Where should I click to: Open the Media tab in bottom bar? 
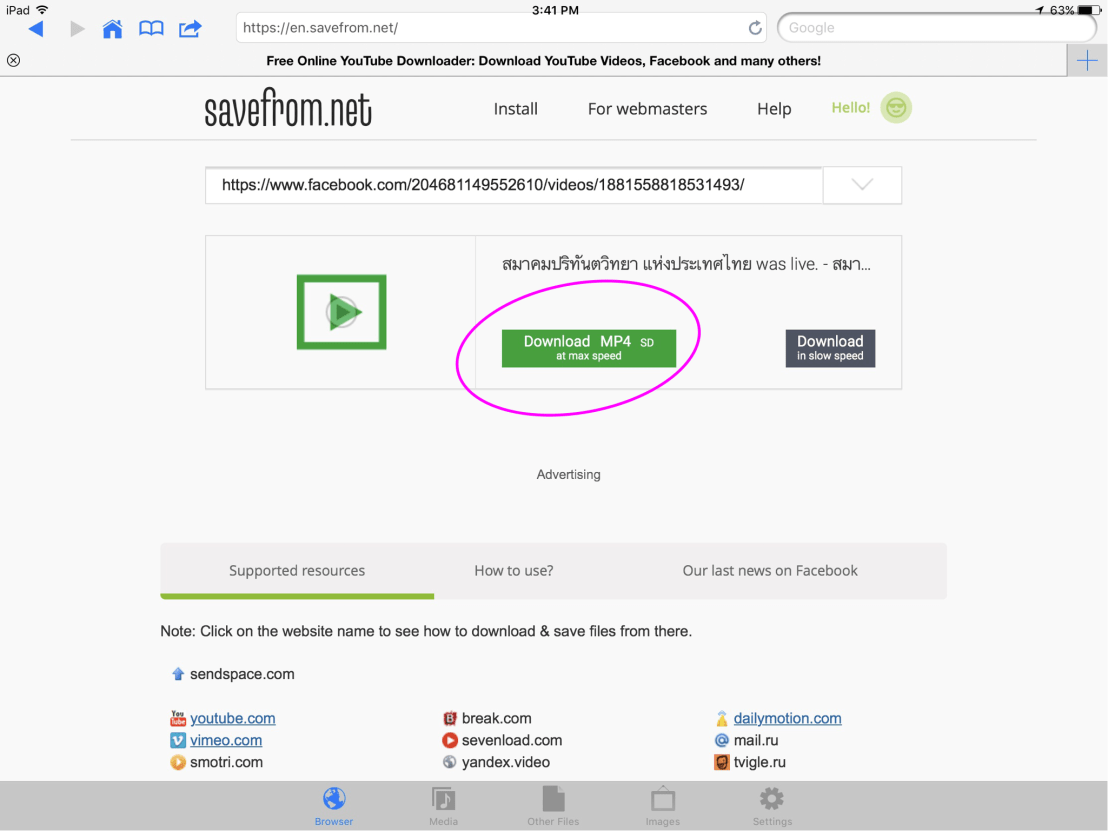[443, 806]
